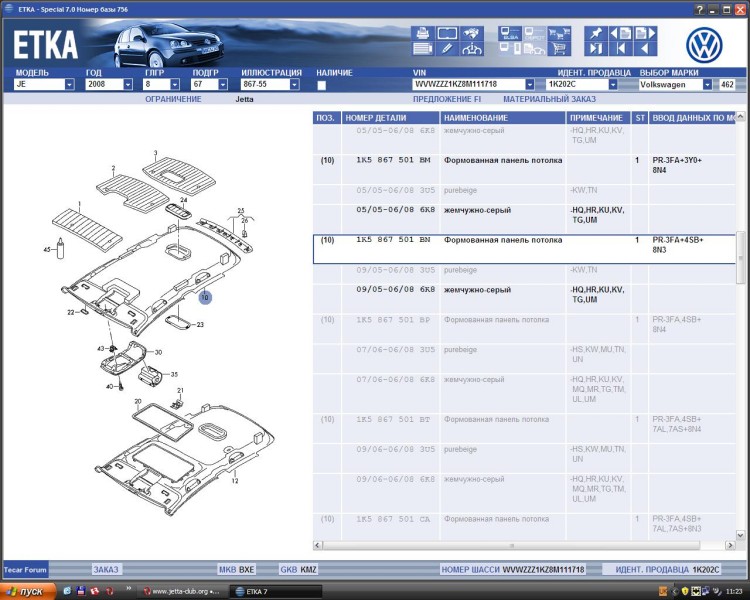Image resolution: width=750 pixels, height=600 pixels.
Task: Go to next page with right-arrow folder icon
Action: click(x=645, y=33)
